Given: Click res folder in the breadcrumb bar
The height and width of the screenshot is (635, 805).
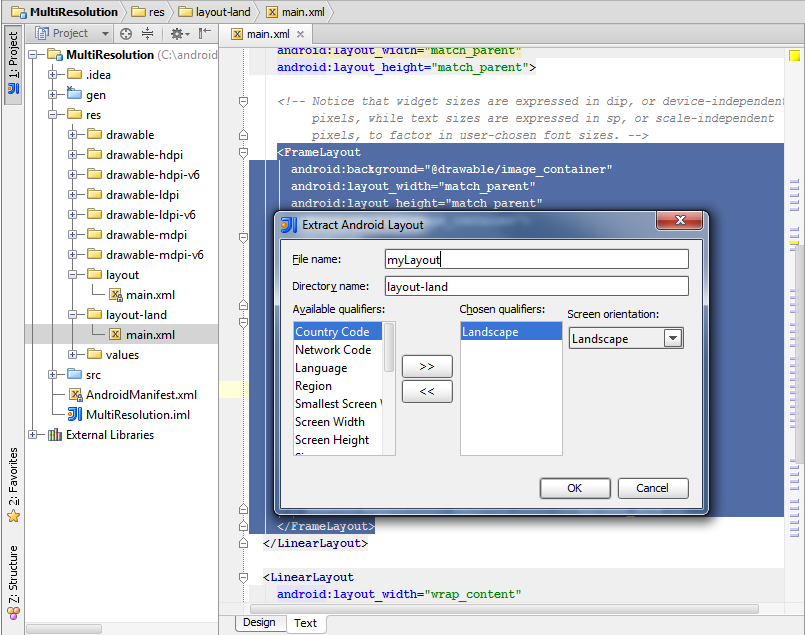Looking at the screenshot, I should click(148, 12).
